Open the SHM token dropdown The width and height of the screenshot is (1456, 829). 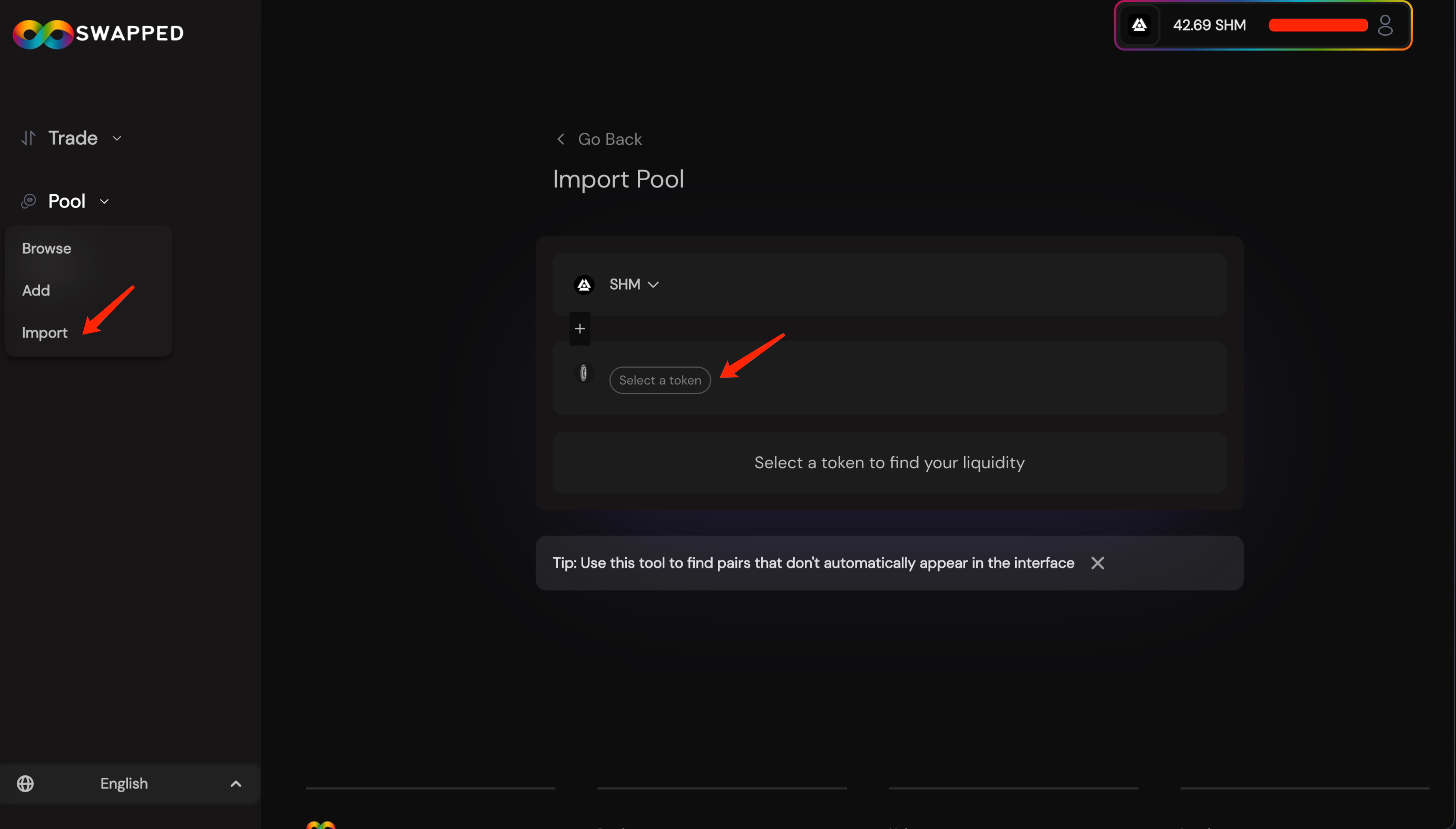pos(634,284)
